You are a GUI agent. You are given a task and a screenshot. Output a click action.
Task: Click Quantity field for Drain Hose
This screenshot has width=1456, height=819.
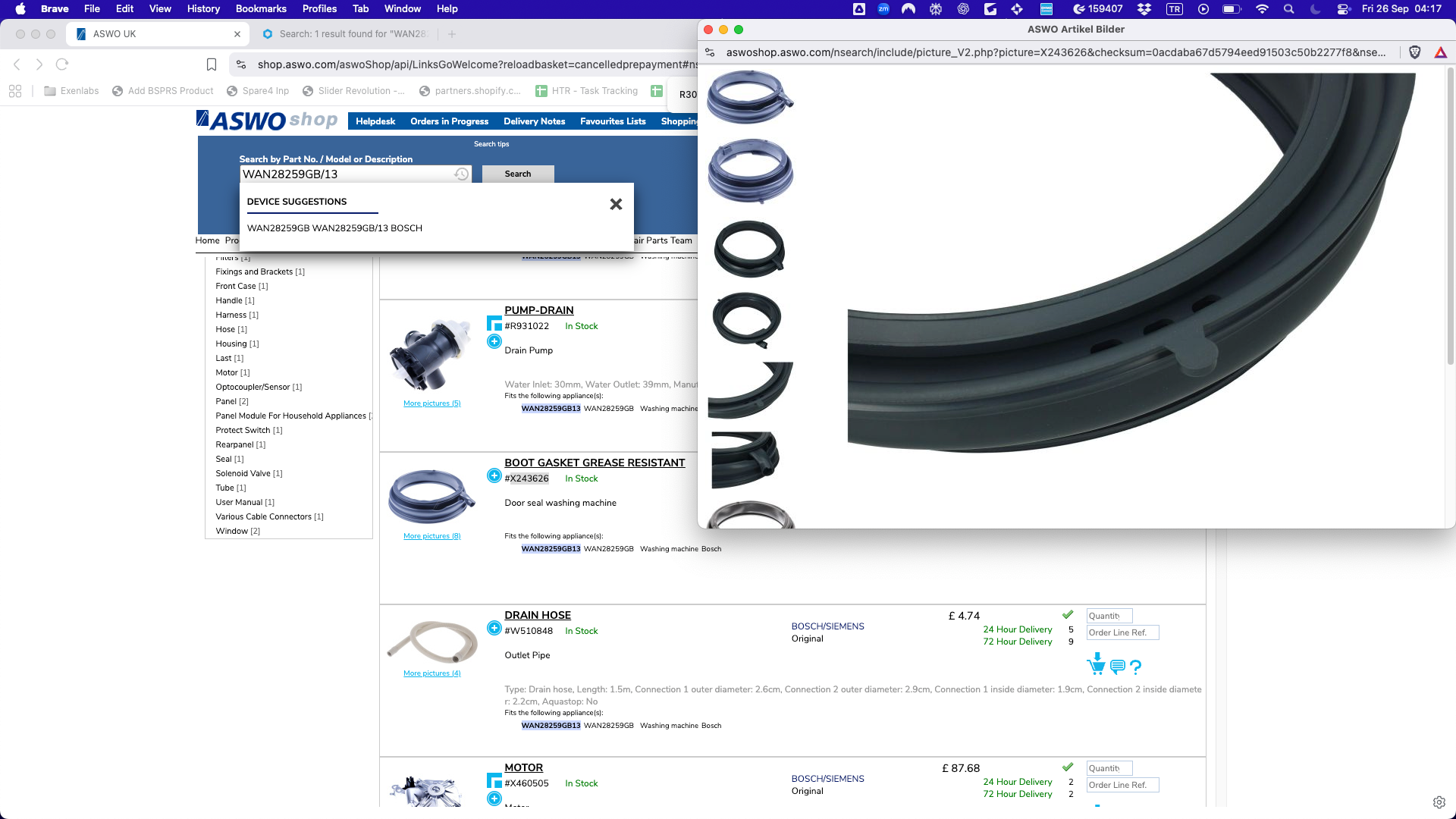pyautogui.click(x=1109, y=616)
